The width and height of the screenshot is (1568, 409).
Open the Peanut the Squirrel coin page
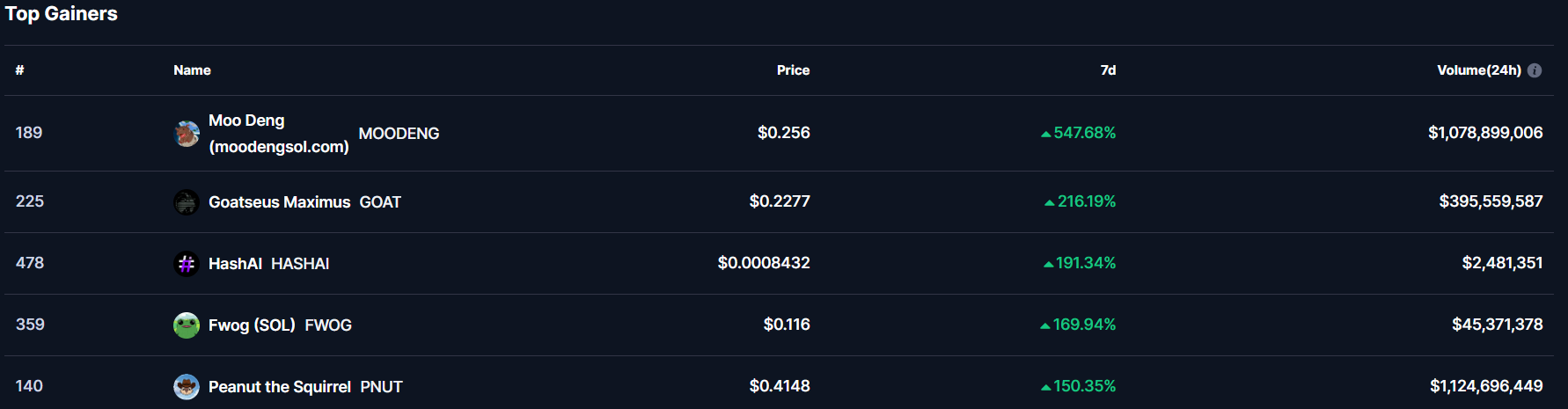pyautogui.click(x=280, y=387)
